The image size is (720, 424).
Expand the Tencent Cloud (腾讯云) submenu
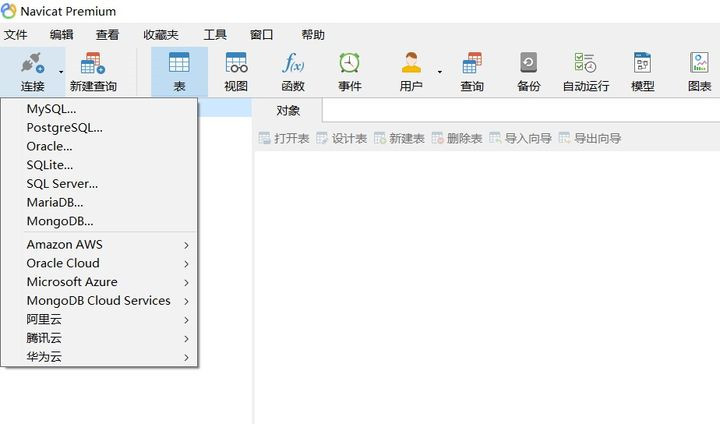(99, 338)
